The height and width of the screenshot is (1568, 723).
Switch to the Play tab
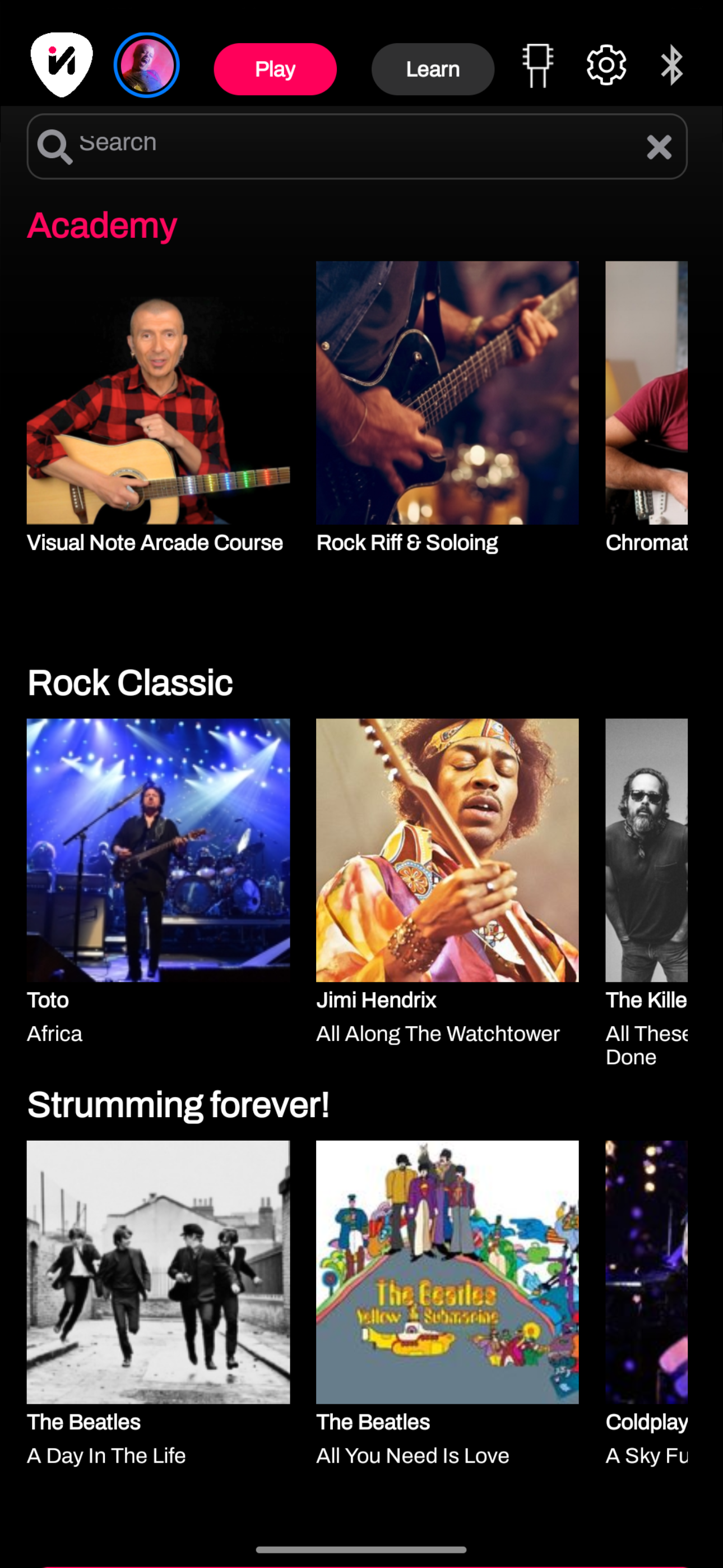click(x=275, y=69)
